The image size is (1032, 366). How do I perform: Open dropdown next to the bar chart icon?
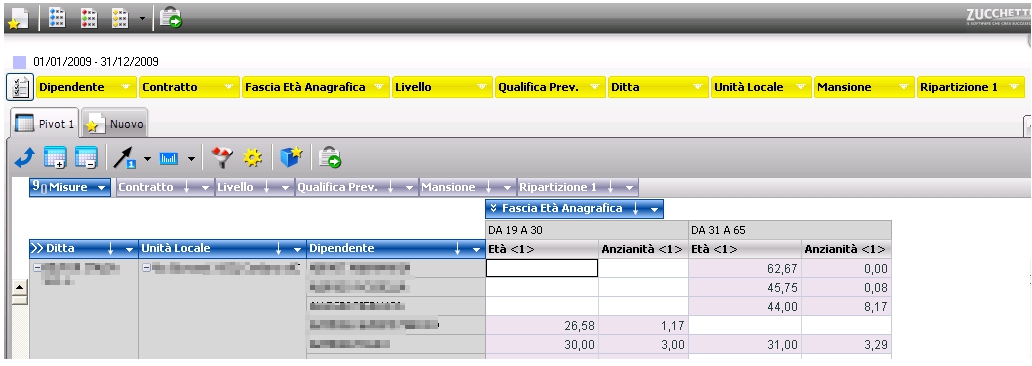tap(191, 159)
